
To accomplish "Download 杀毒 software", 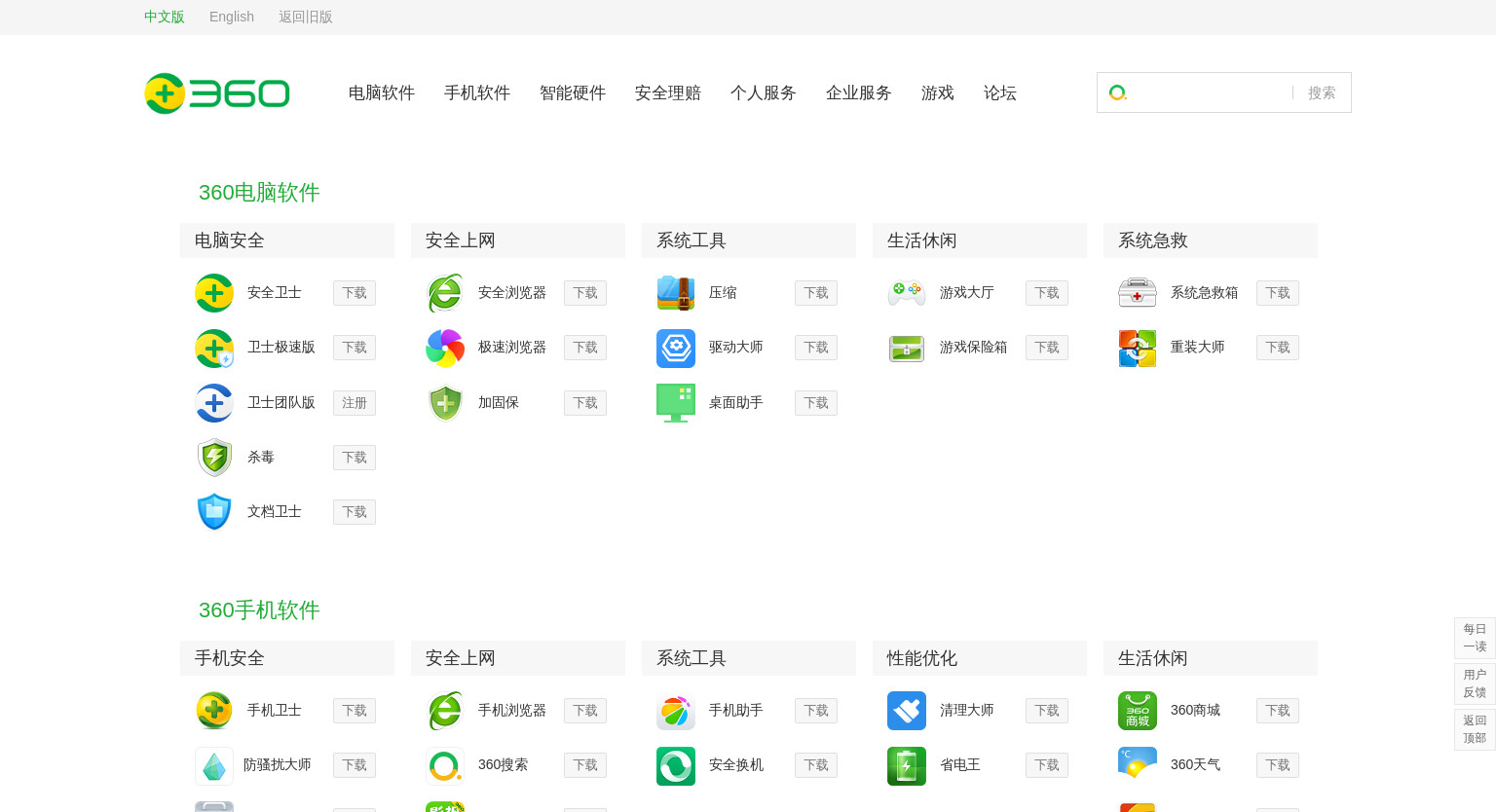I will [x=355, y=458].
